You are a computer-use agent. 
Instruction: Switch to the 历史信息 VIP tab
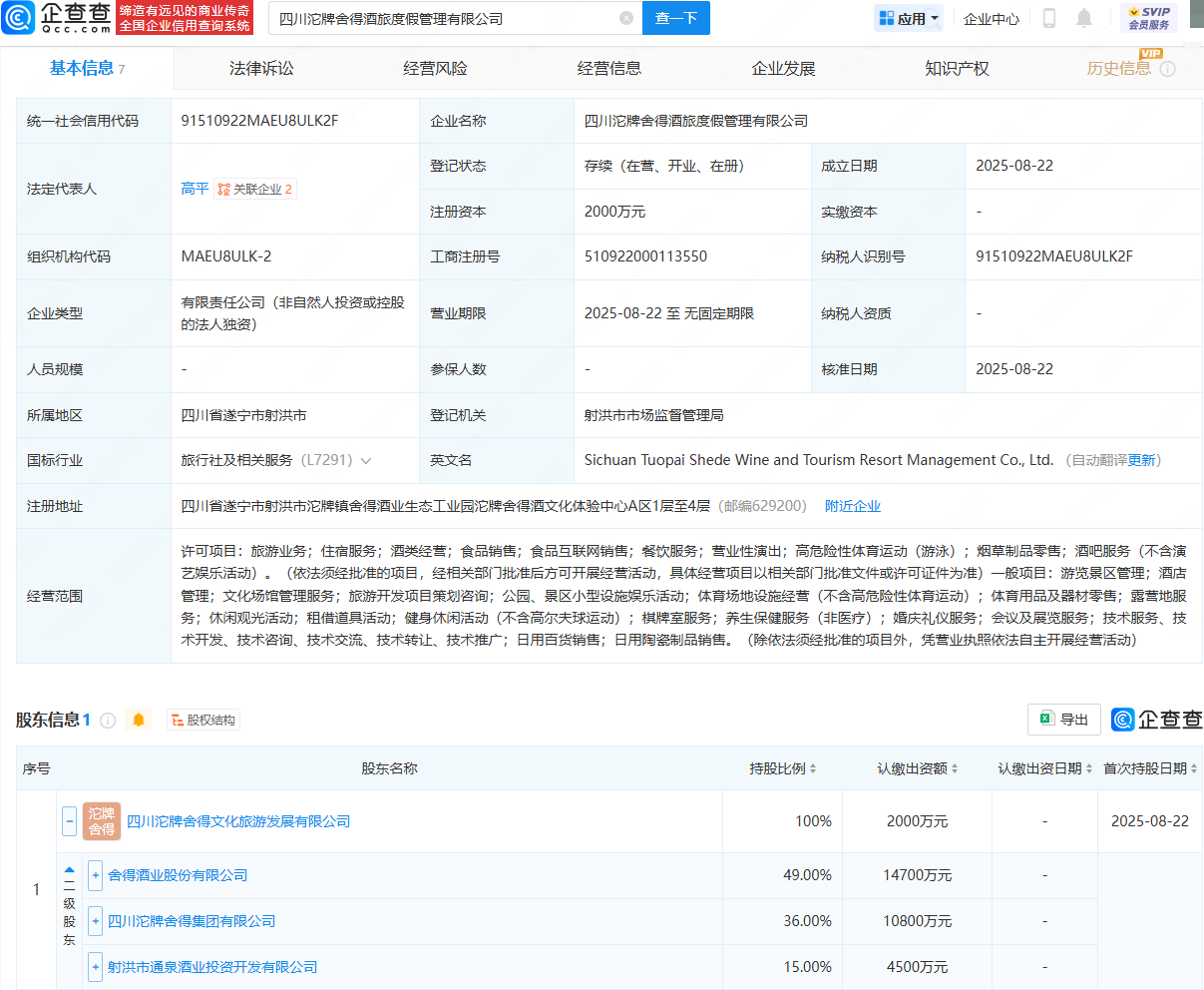(x=1118, y=68)
